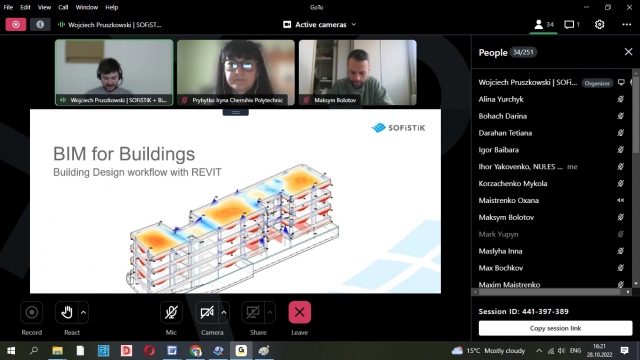Close the People panel
The width and height of the screenshot is (640, 360).
(628, 52)
